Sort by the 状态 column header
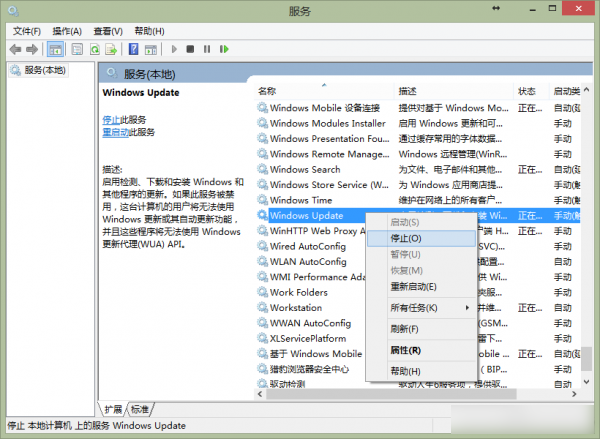Viewport: 600px width, 439px height. (x=532, y=91)
